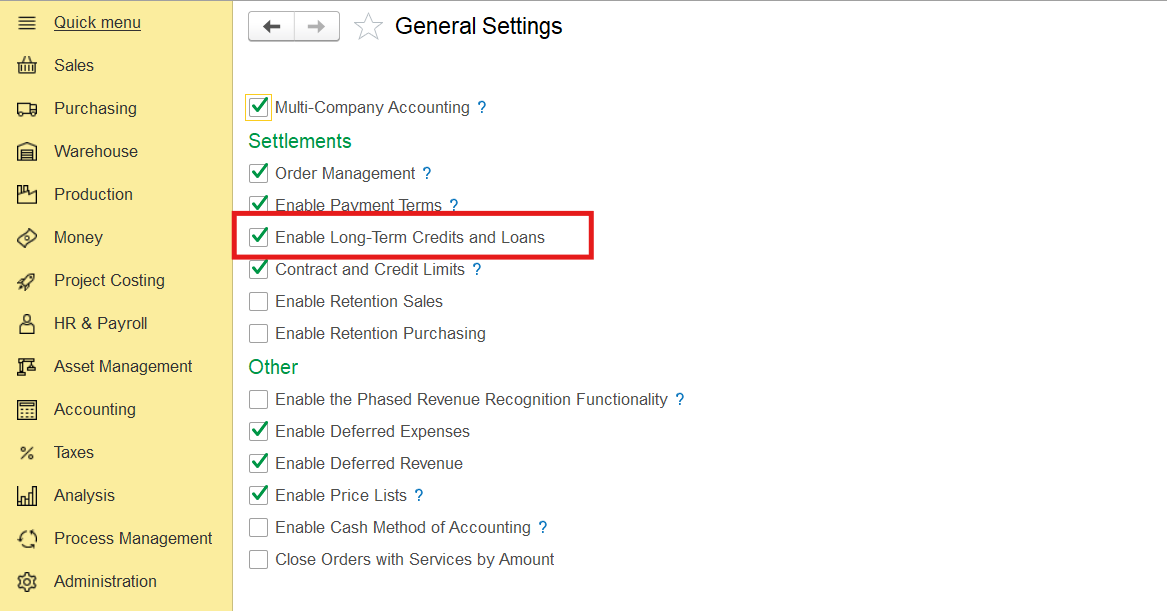Image resolution: width=1167 pixels, height=611 pixels.
Task: Go to the Taxes section
Action: click(x=73, y=453)
